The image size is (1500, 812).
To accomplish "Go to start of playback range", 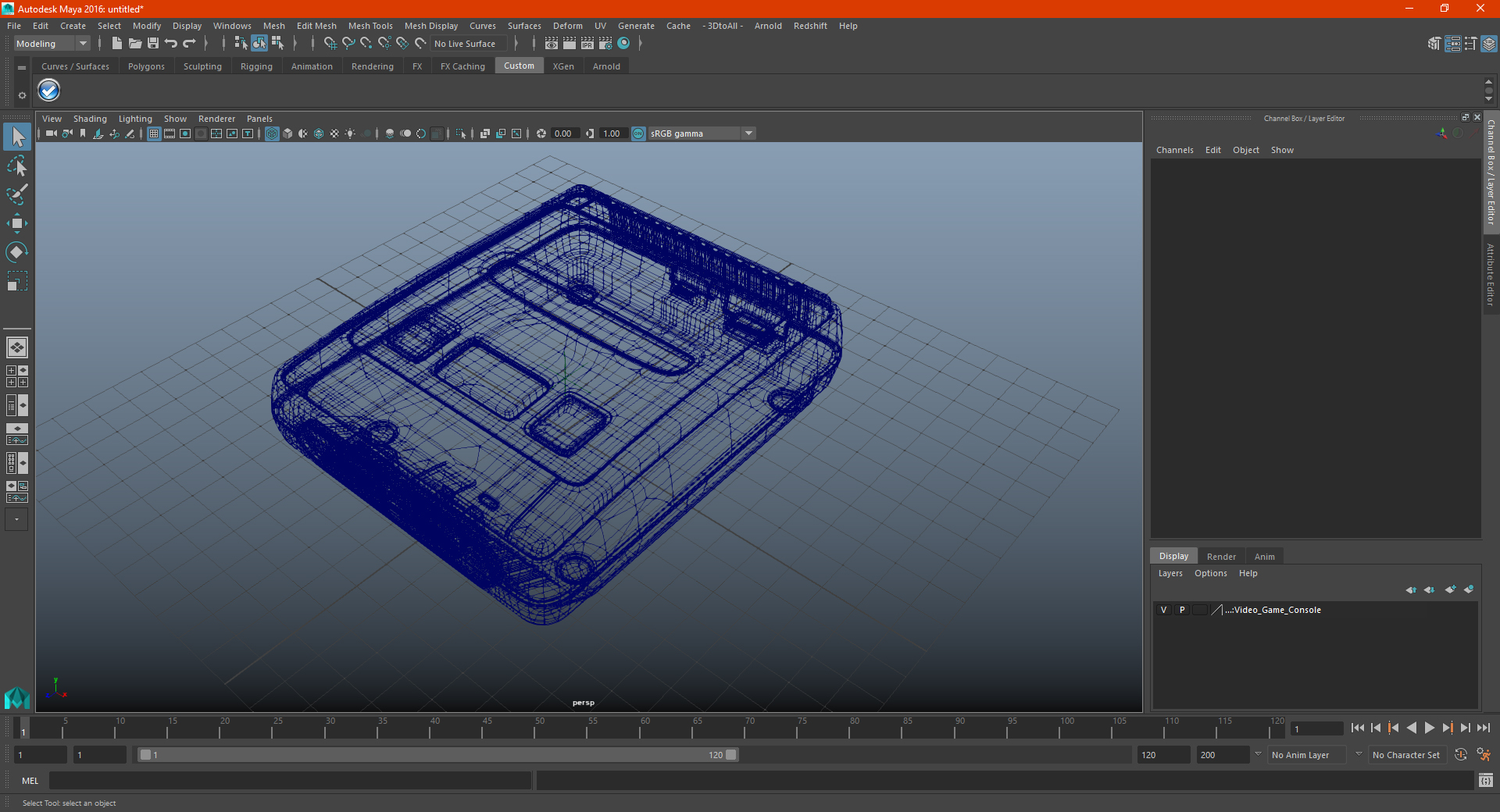I will click(1358, 728).
